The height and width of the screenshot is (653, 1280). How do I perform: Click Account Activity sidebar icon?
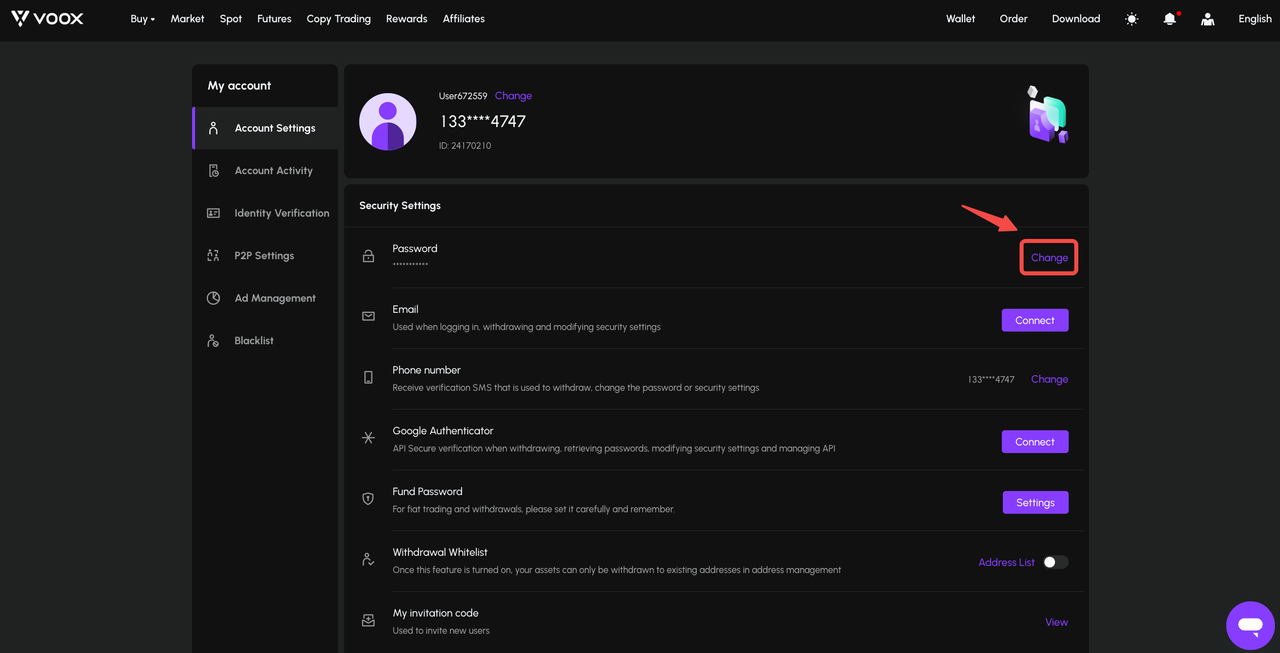pos(213,171)
